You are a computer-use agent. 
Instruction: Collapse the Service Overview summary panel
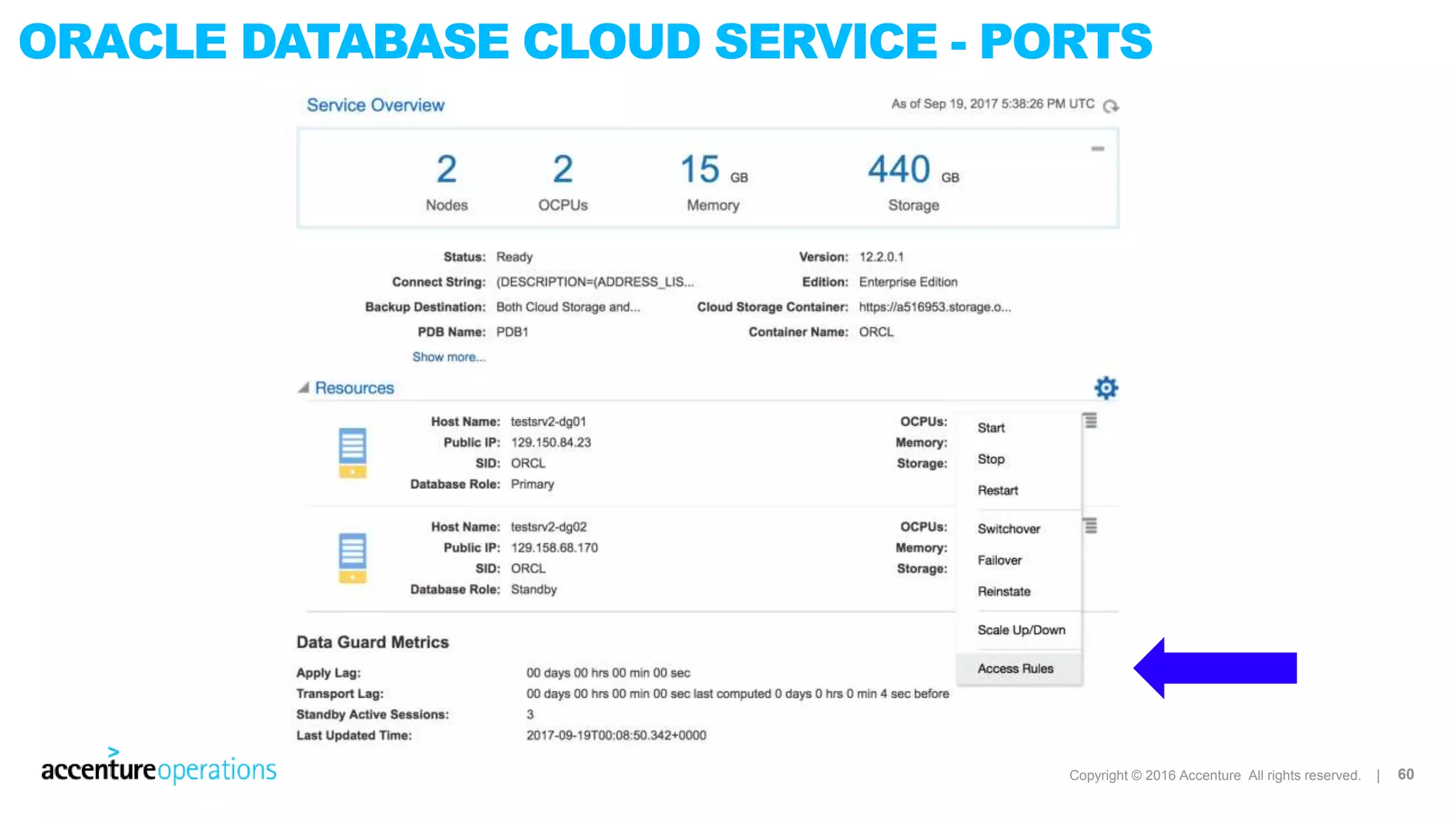[x=1098, y=149]
